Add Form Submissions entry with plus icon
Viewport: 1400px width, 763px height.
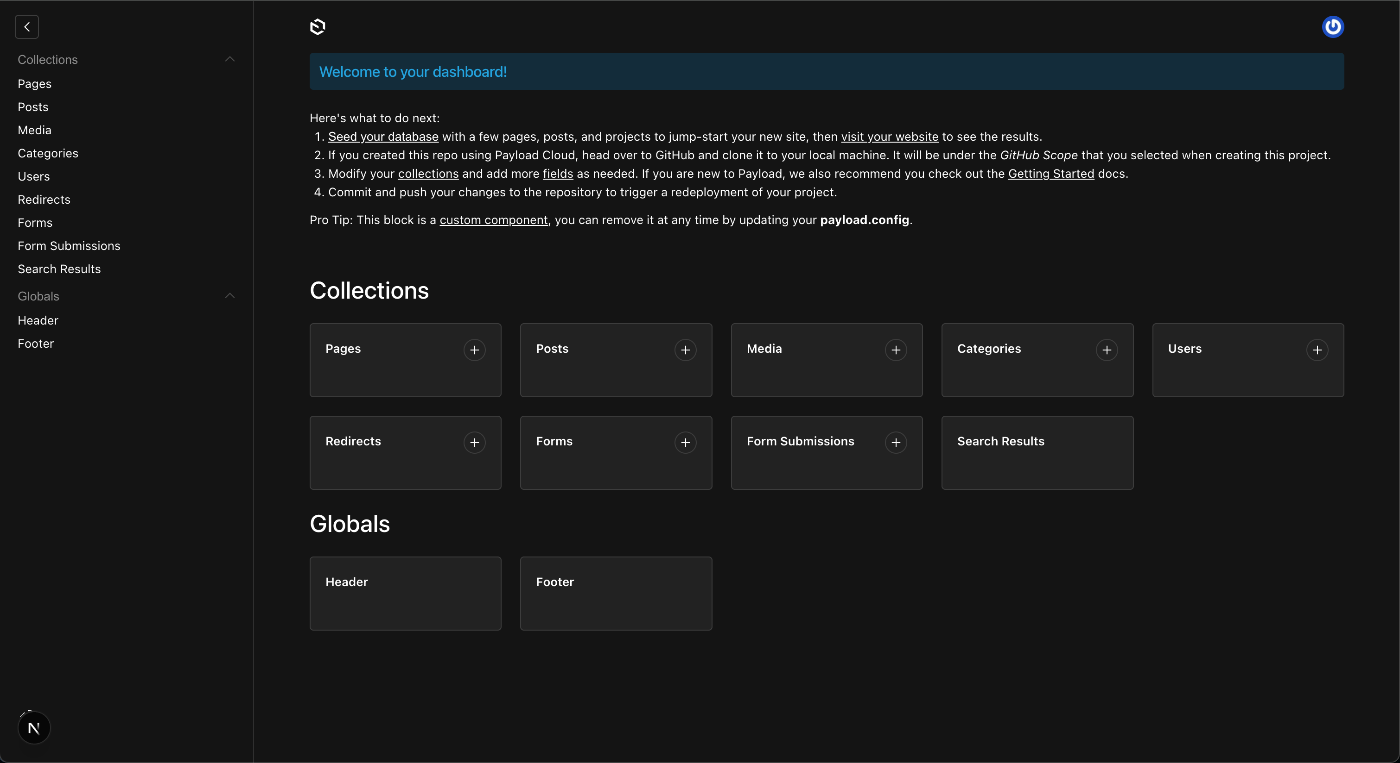point(896,443)
